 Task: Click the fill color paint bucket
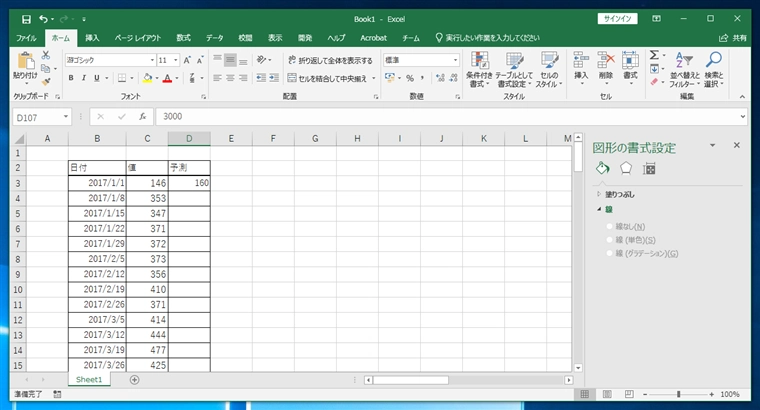point(146,78)
